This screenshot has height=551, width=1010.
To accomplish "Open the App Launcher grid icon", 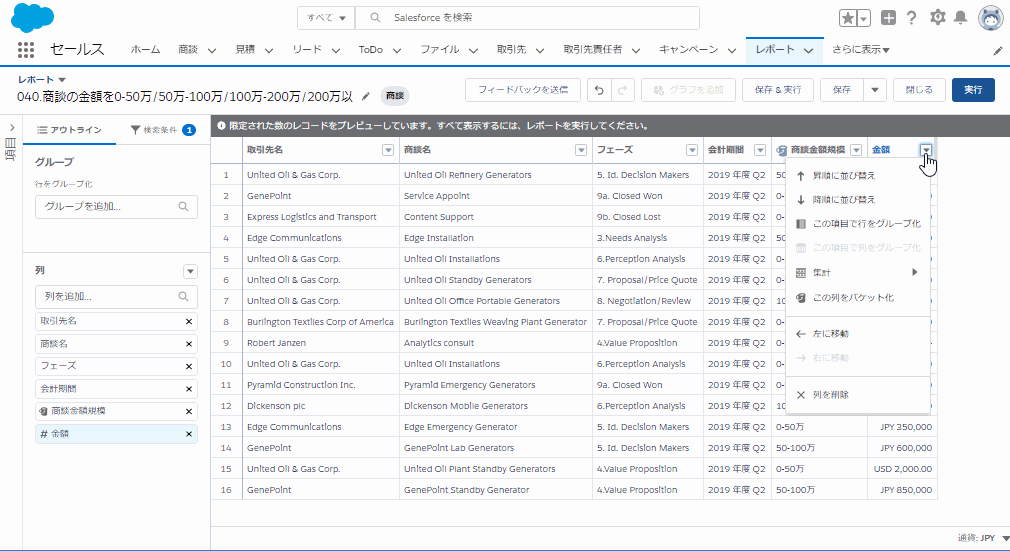I will (x=26, y=50).
